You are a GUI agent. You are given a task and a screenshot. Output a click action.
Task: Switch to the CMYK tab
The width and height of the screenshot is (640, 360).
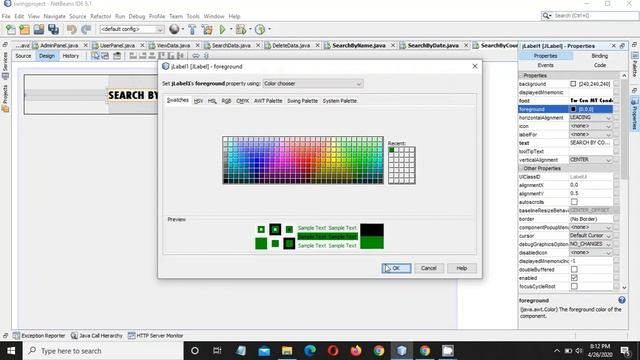(242, 101)
